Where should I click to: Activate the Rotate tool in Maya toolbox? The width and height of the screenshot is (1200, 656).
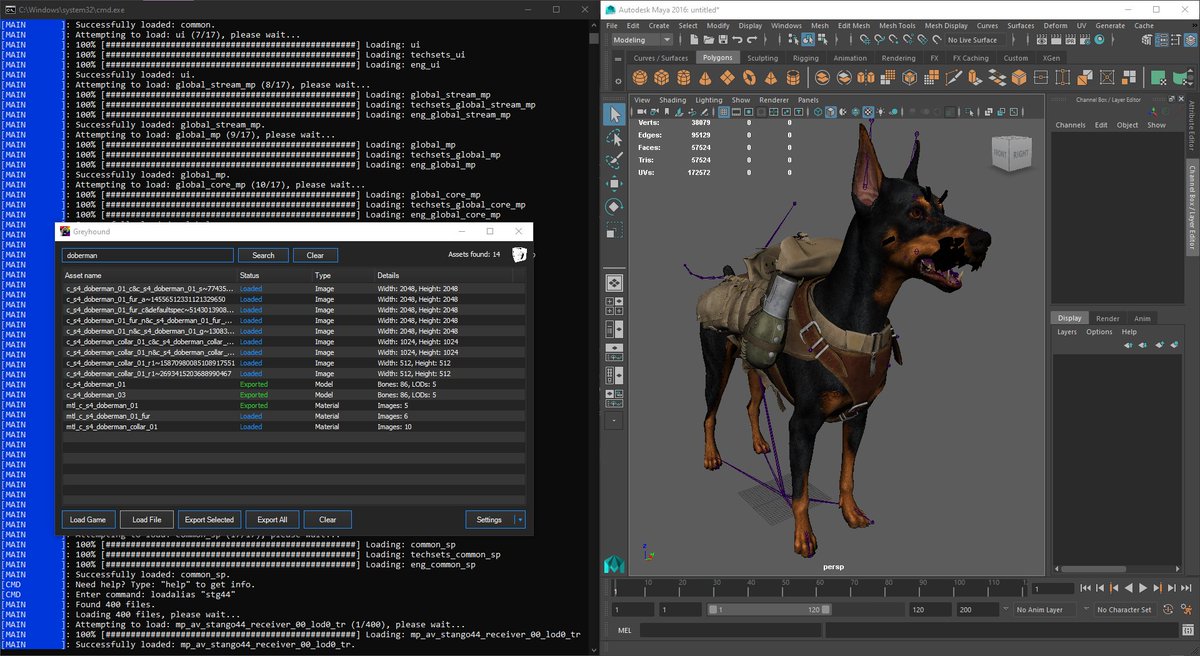coord(614,206)
